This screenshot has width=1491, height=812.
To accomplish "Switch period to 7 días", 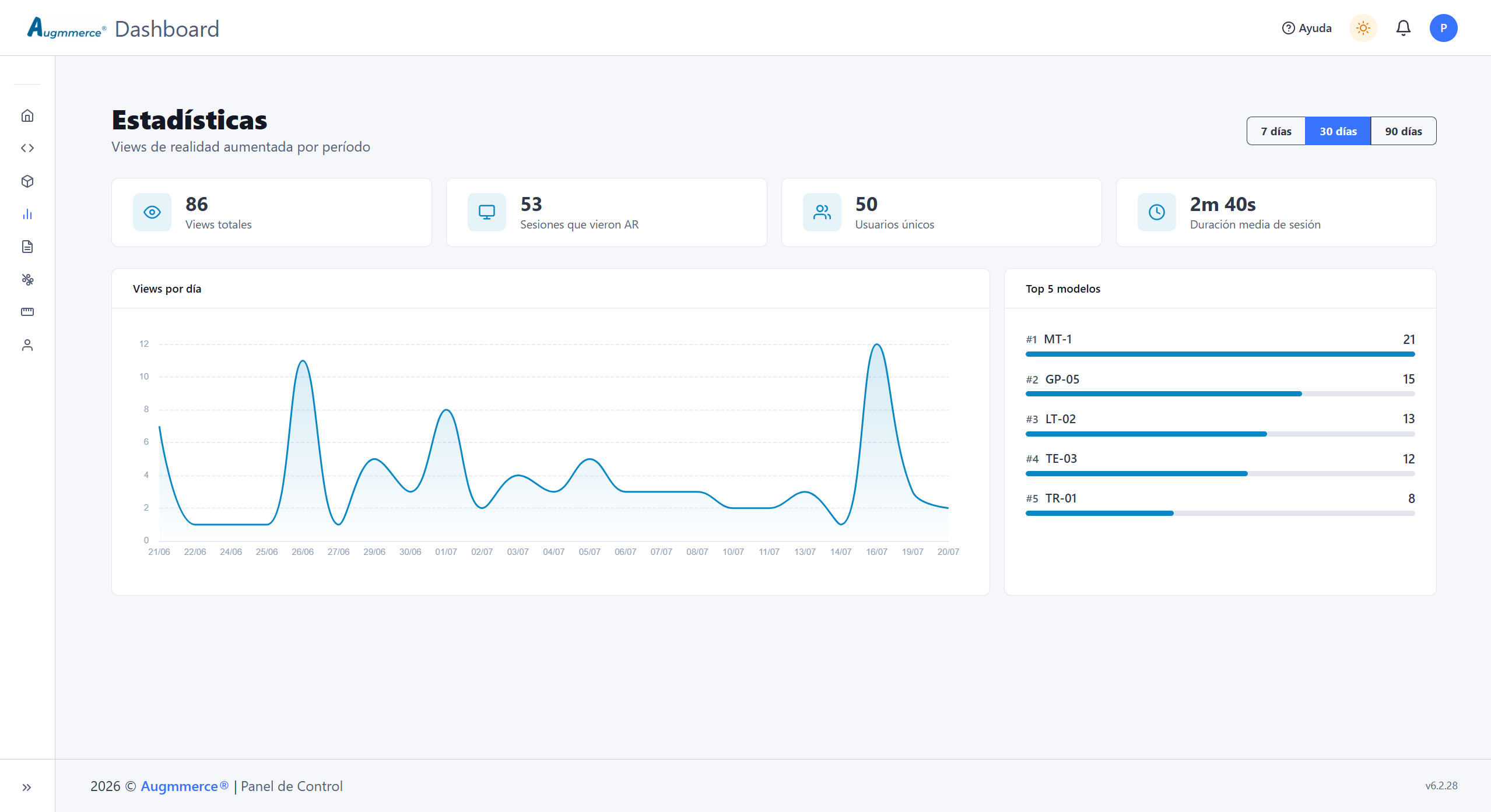I will tap(1276, 131).
